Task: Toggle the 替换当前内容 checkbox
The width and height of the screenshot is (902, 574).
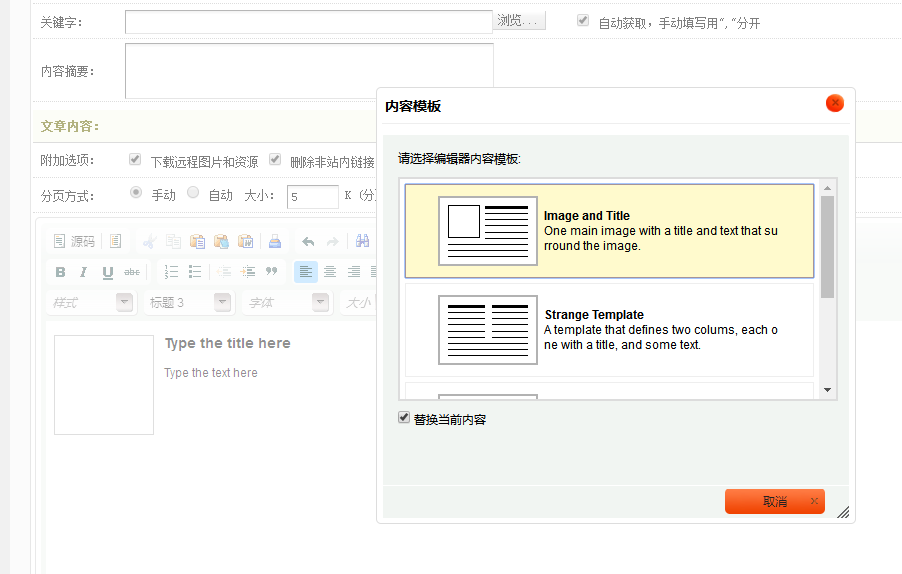Action: point(404,418)
